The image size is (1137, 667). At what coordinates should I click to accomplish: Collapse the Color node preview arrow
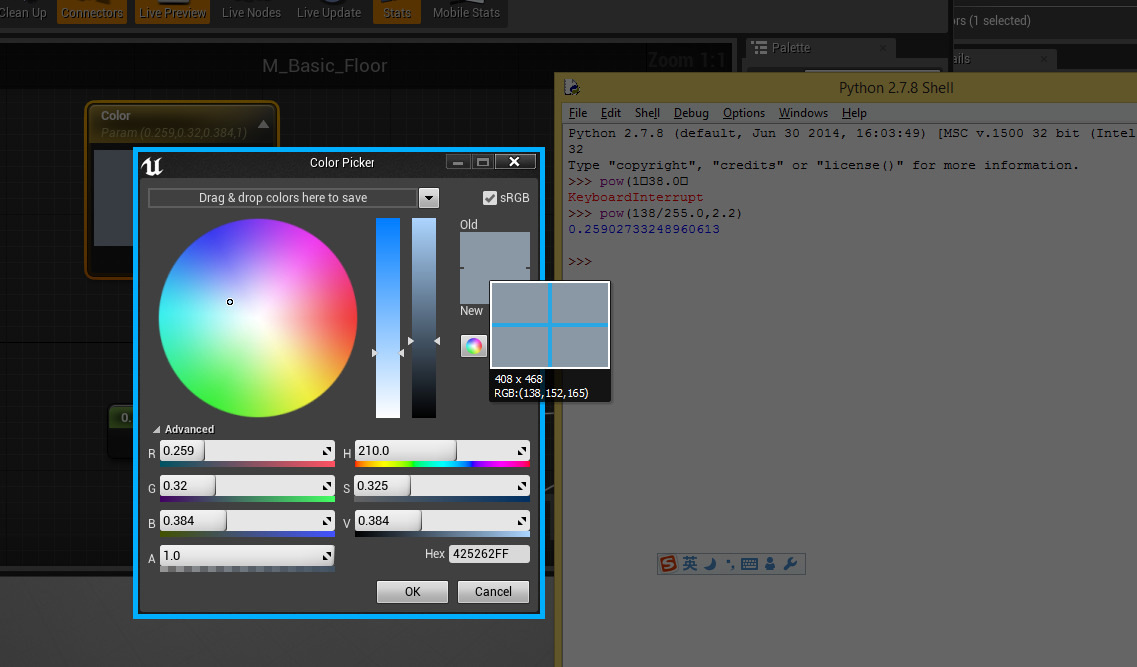point(263,124)
